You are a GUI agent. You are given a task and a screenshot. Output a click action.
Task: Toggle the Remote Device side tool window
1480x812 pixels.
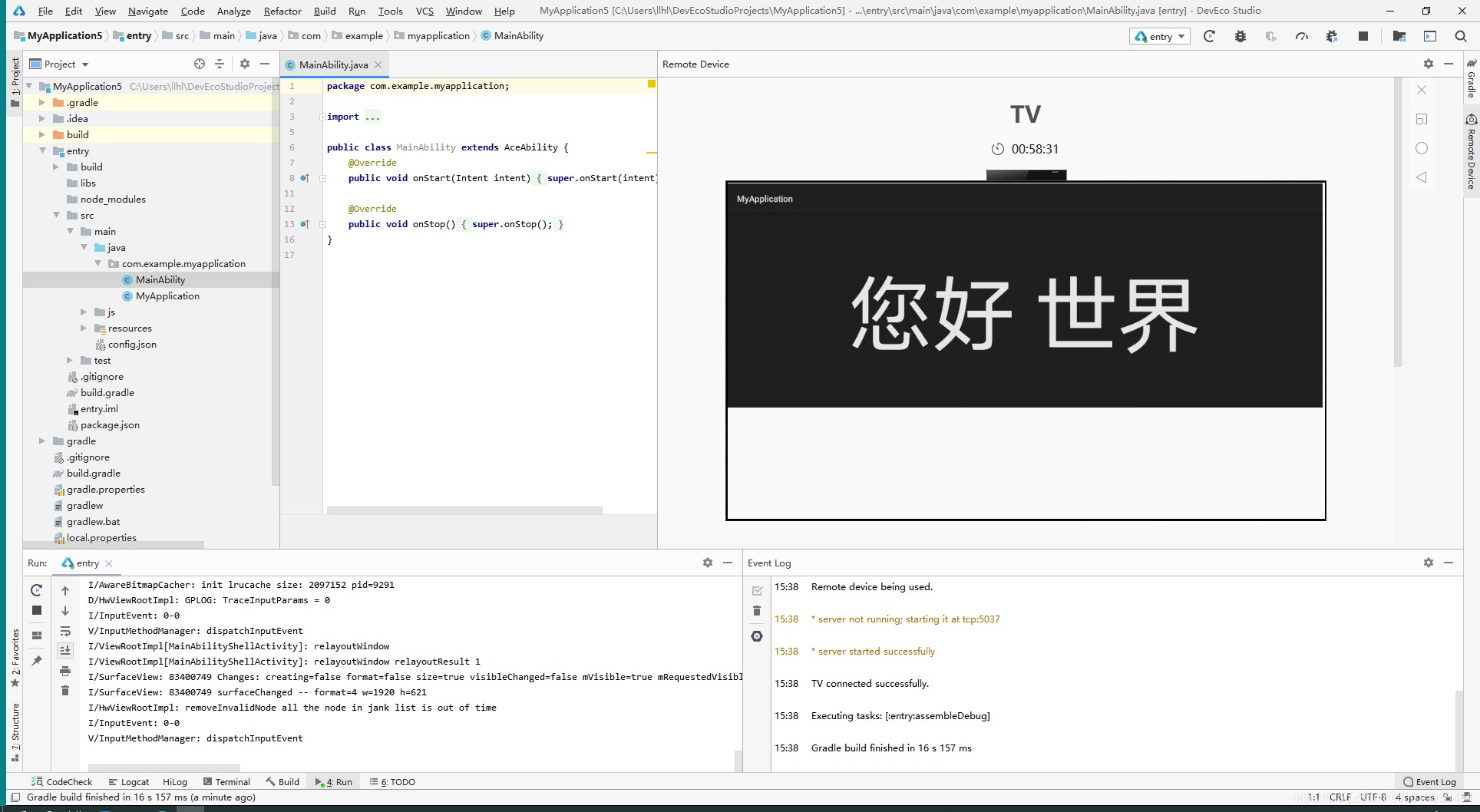pos(1472,152)
